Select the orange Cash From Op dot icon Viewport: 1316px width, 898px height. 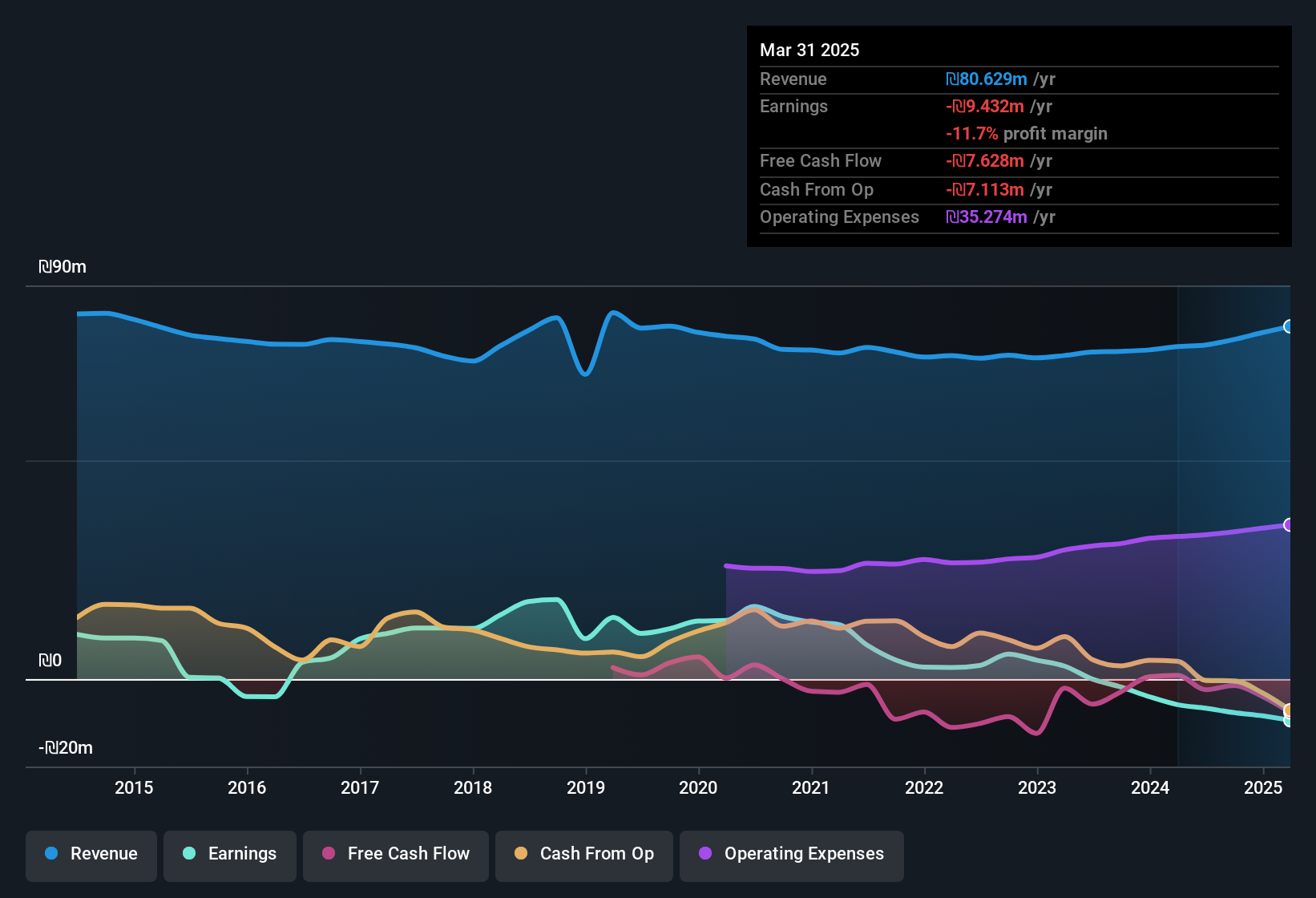pos(521,854)
